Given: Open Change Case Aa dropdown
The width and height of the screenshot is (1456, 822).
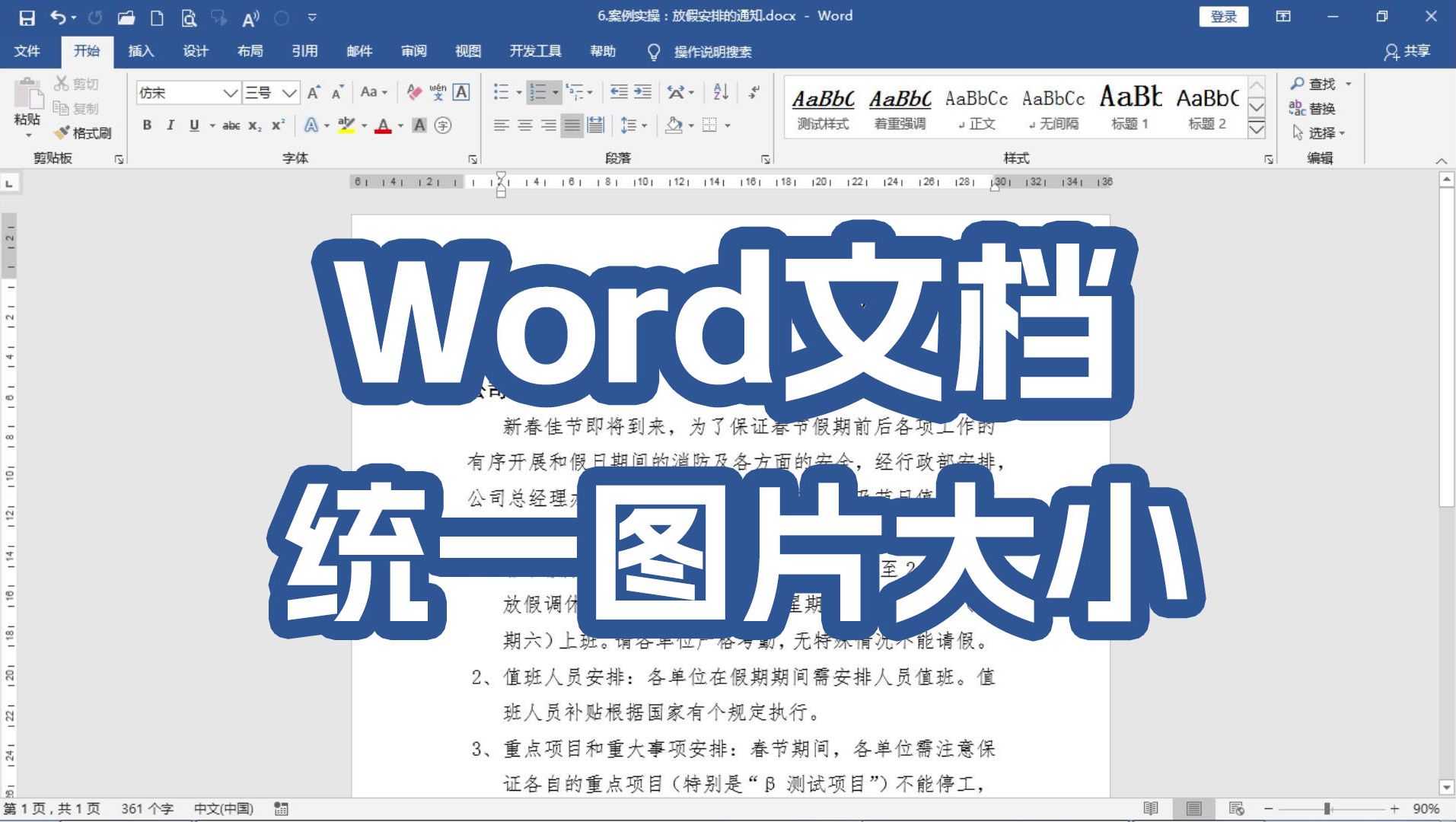Looking at the screenshot, I should click(x=374, y=92).
